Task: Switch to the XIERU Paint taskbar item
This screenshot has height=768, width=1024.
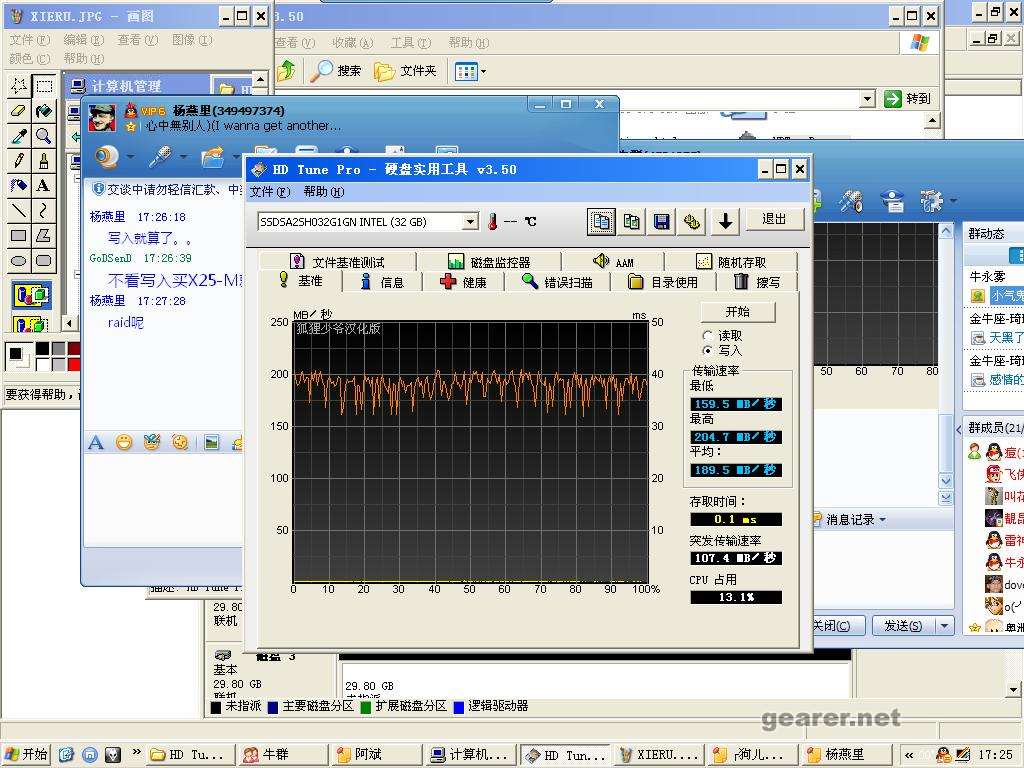Action: [658, 754]
